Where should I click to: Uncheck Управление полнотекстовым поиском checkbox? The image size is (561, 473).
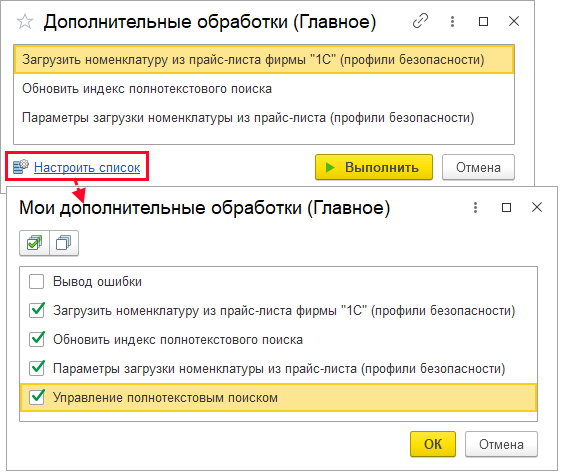(36, 397)
